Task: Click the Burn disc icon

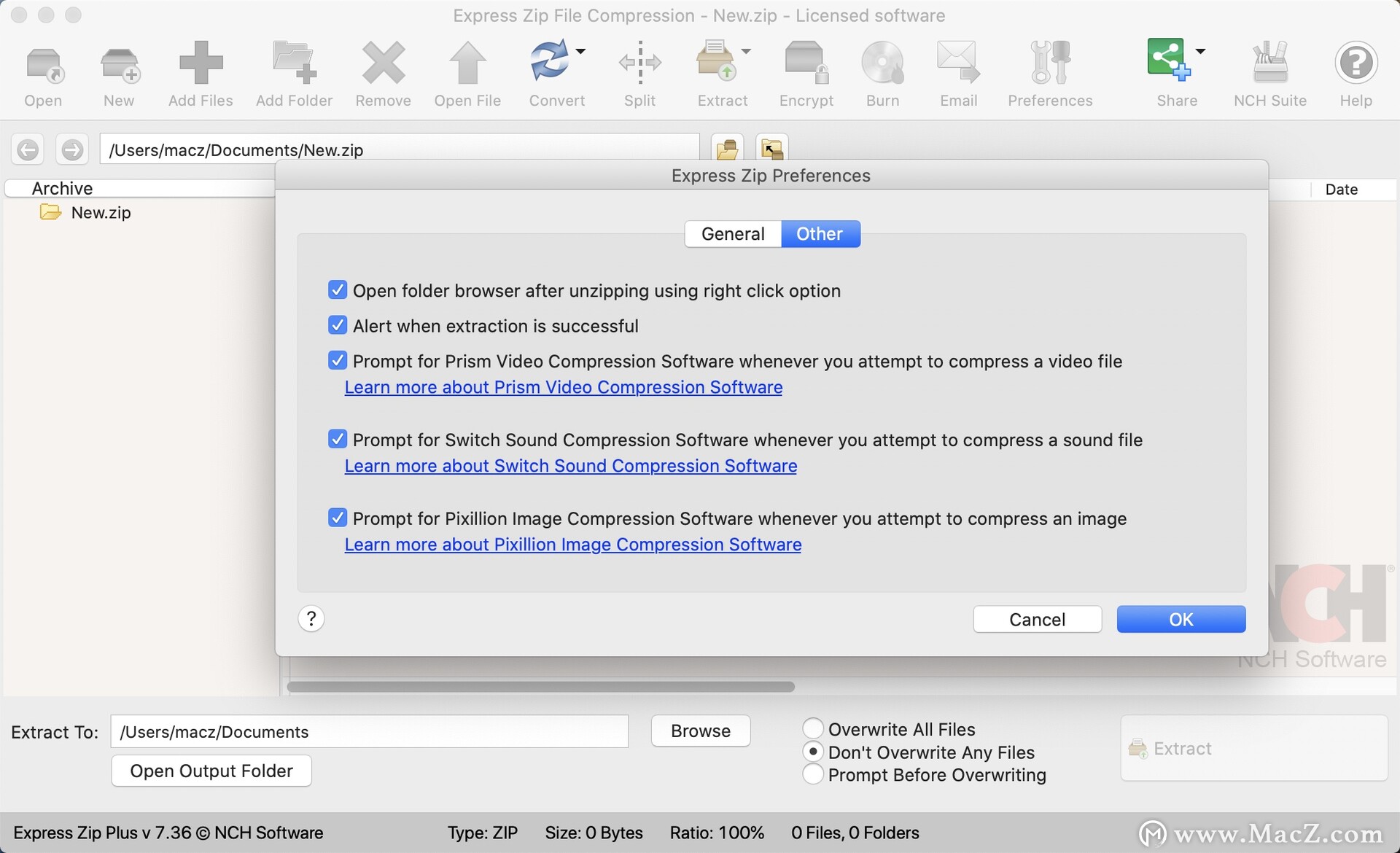Action: [x=882, y=63]
